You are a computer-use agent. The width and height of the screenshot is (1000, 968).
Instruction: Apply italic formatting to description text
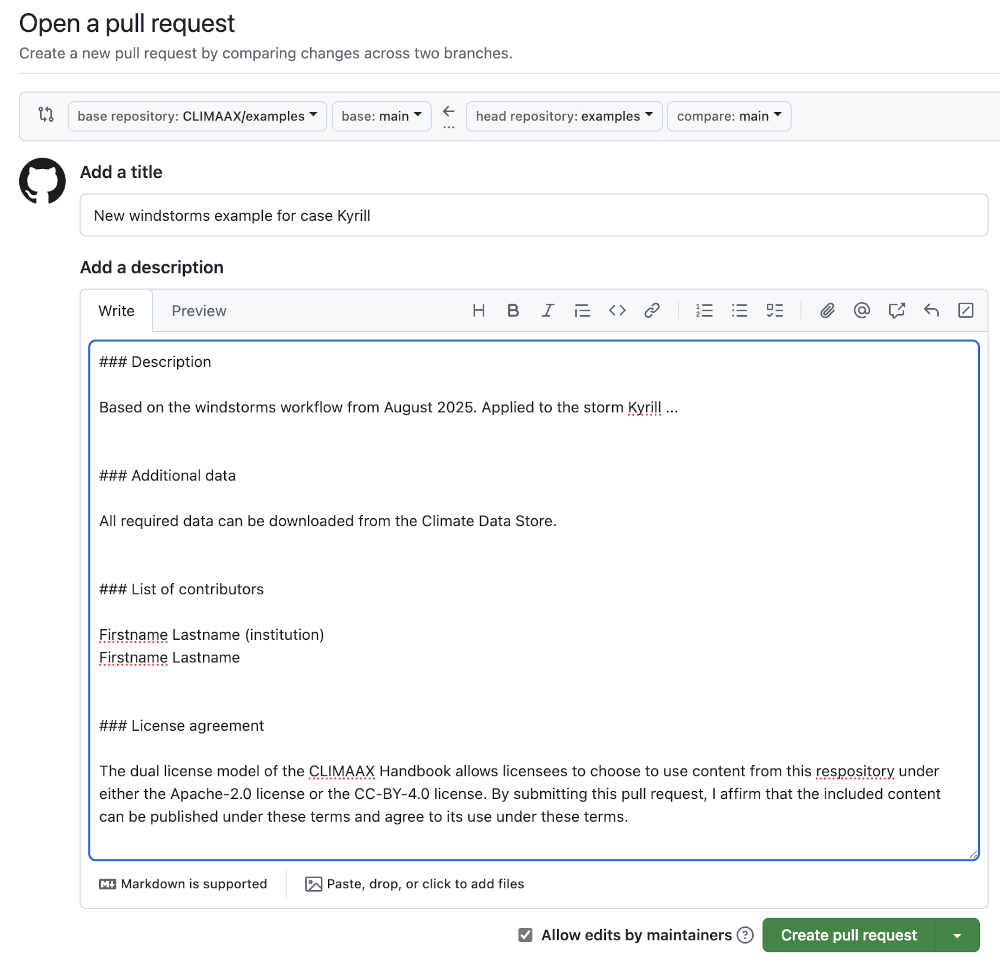(548, 311)
